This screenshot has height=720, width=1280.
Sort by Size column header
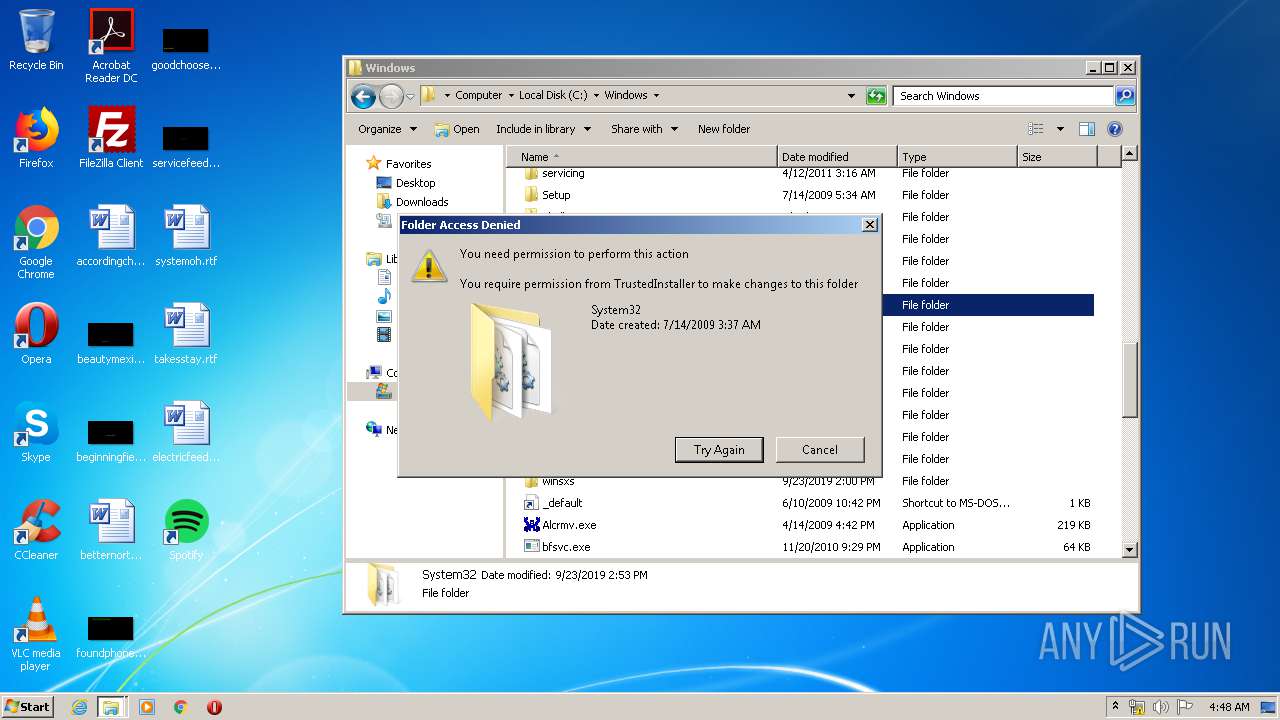coord(1057,157)
